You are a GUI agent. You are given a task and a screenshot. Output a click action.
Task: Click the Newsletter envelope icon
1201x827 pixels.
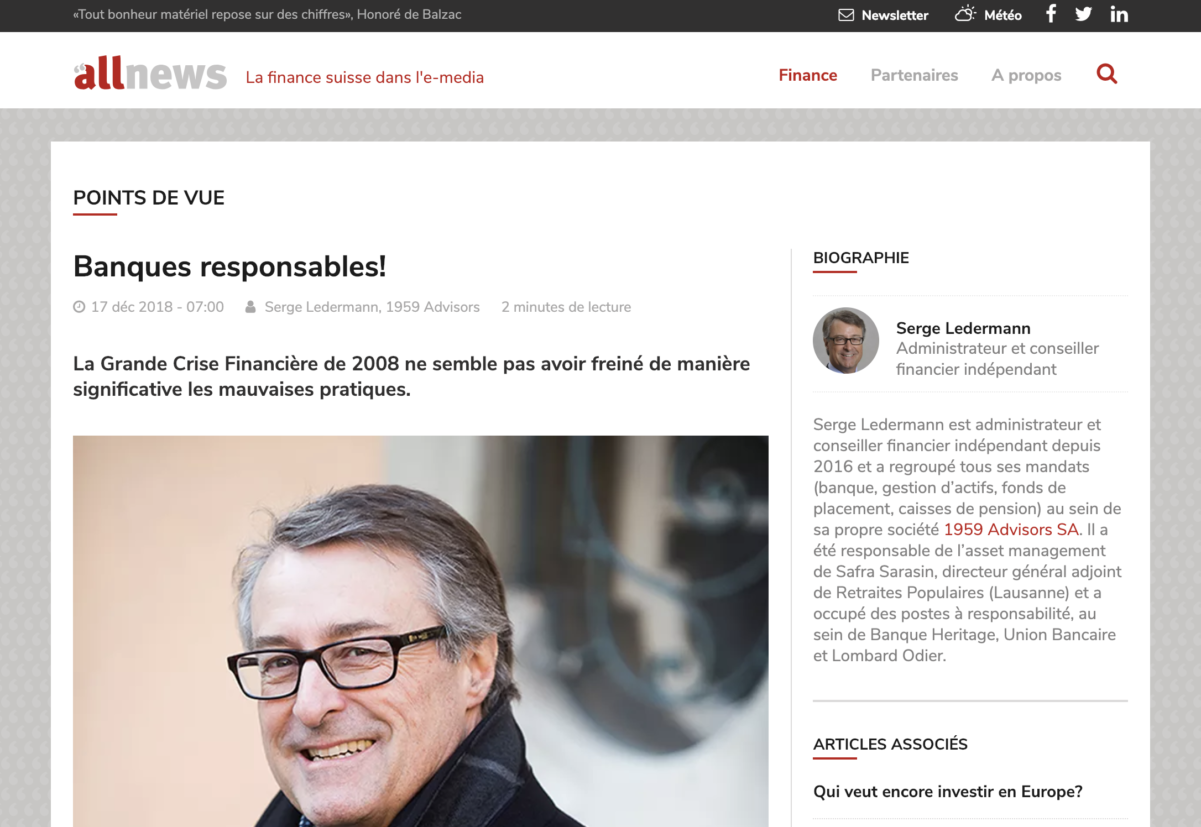pyautogui.click(x=846, y=15)
